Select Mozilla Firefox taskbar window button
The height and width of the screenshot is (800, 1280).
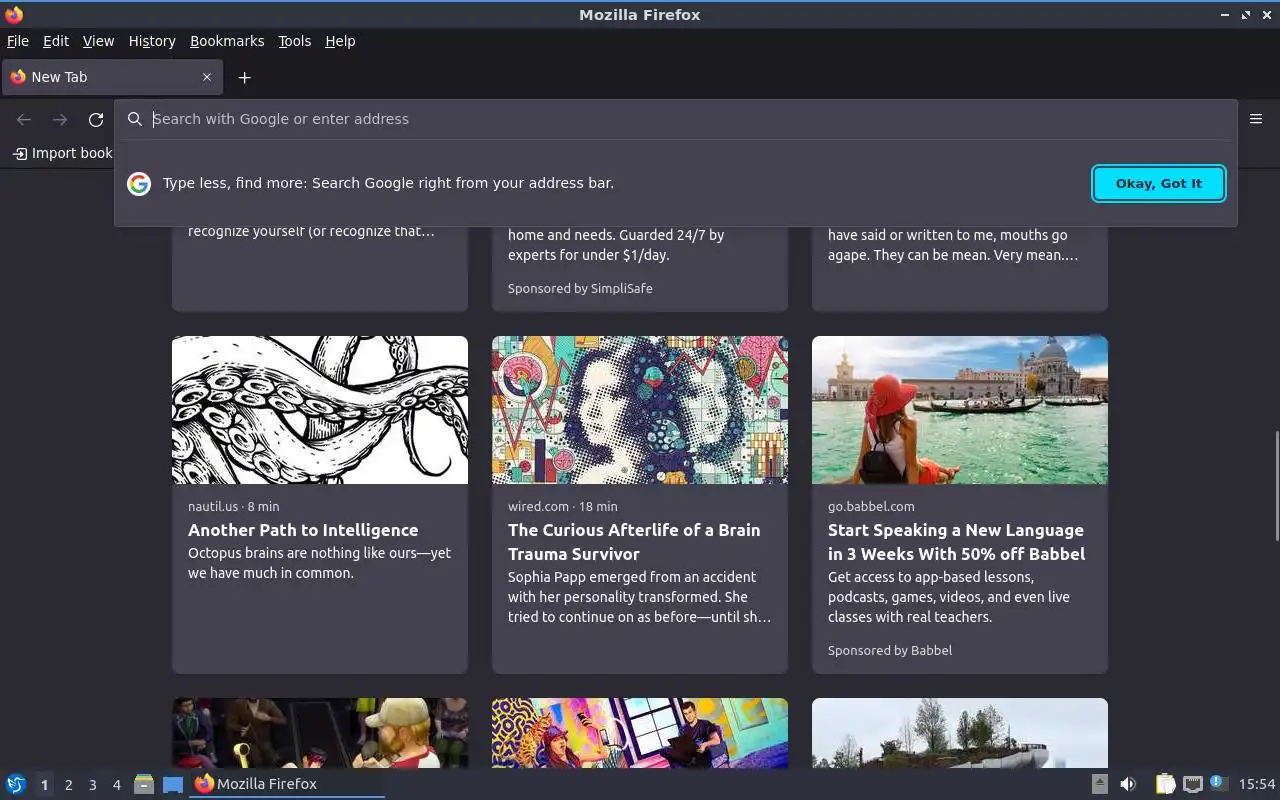(287, 784)
